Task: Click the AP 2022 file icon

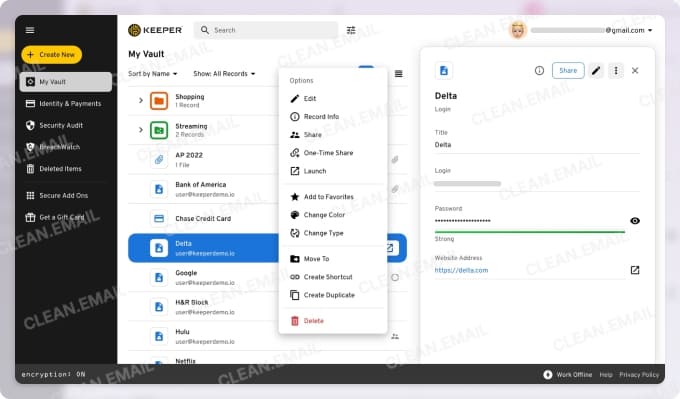Action: click(x=159, y=160)
